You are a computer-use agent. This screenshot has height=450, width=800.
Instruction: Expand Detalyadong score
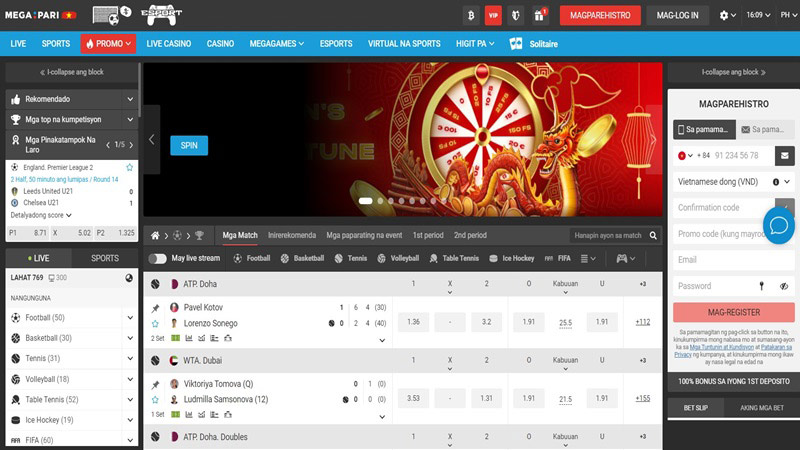(x=41, y=215)
